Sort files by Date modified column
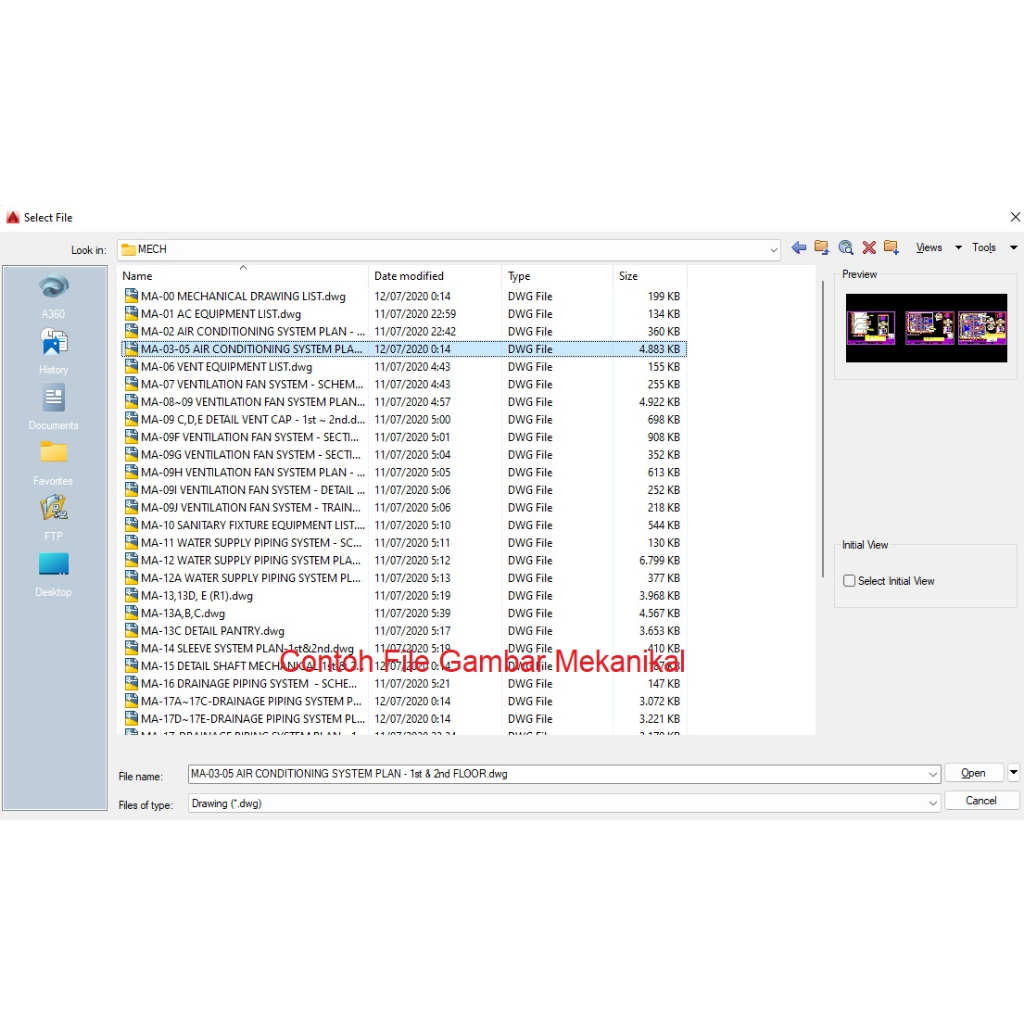 click(409, 276)
